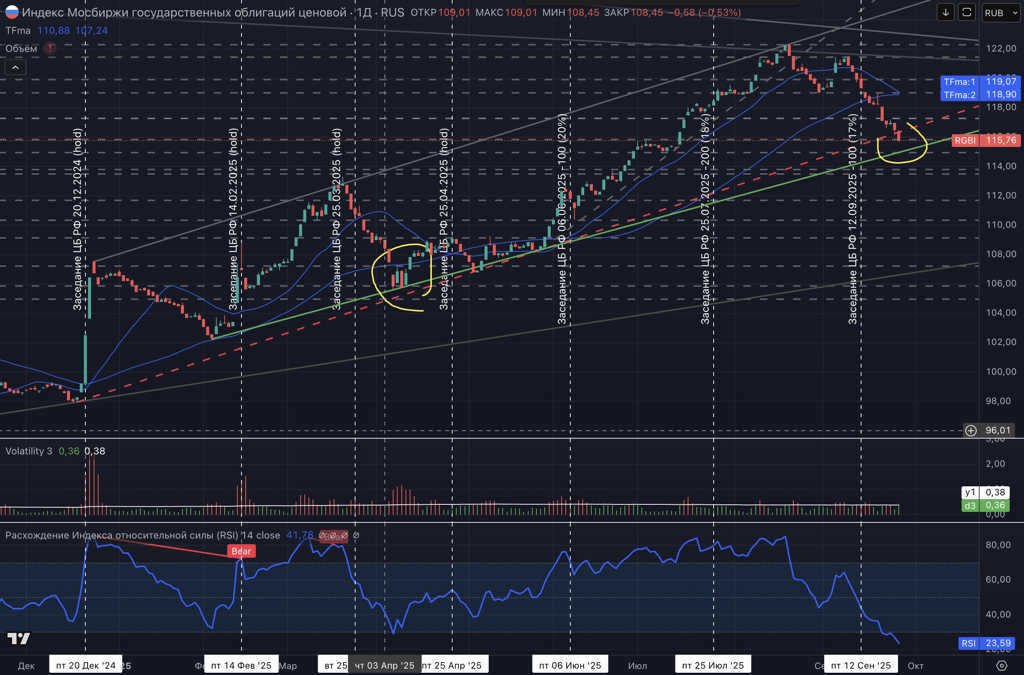Screen dimensions: 1024x675
Task: Open the symbol name Индекс Мосбиржи title
Action: (200, 12)
